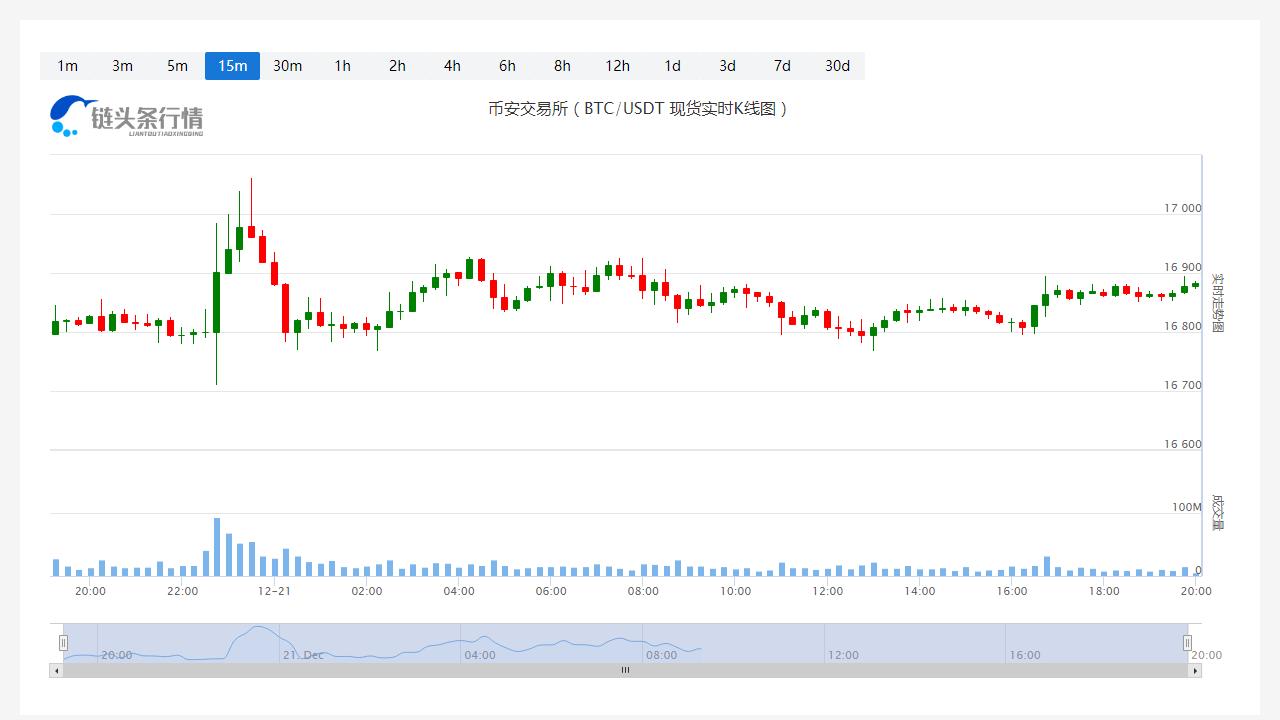
Task: Click the tallest blue volume bar
Action: tap(217, 547)
